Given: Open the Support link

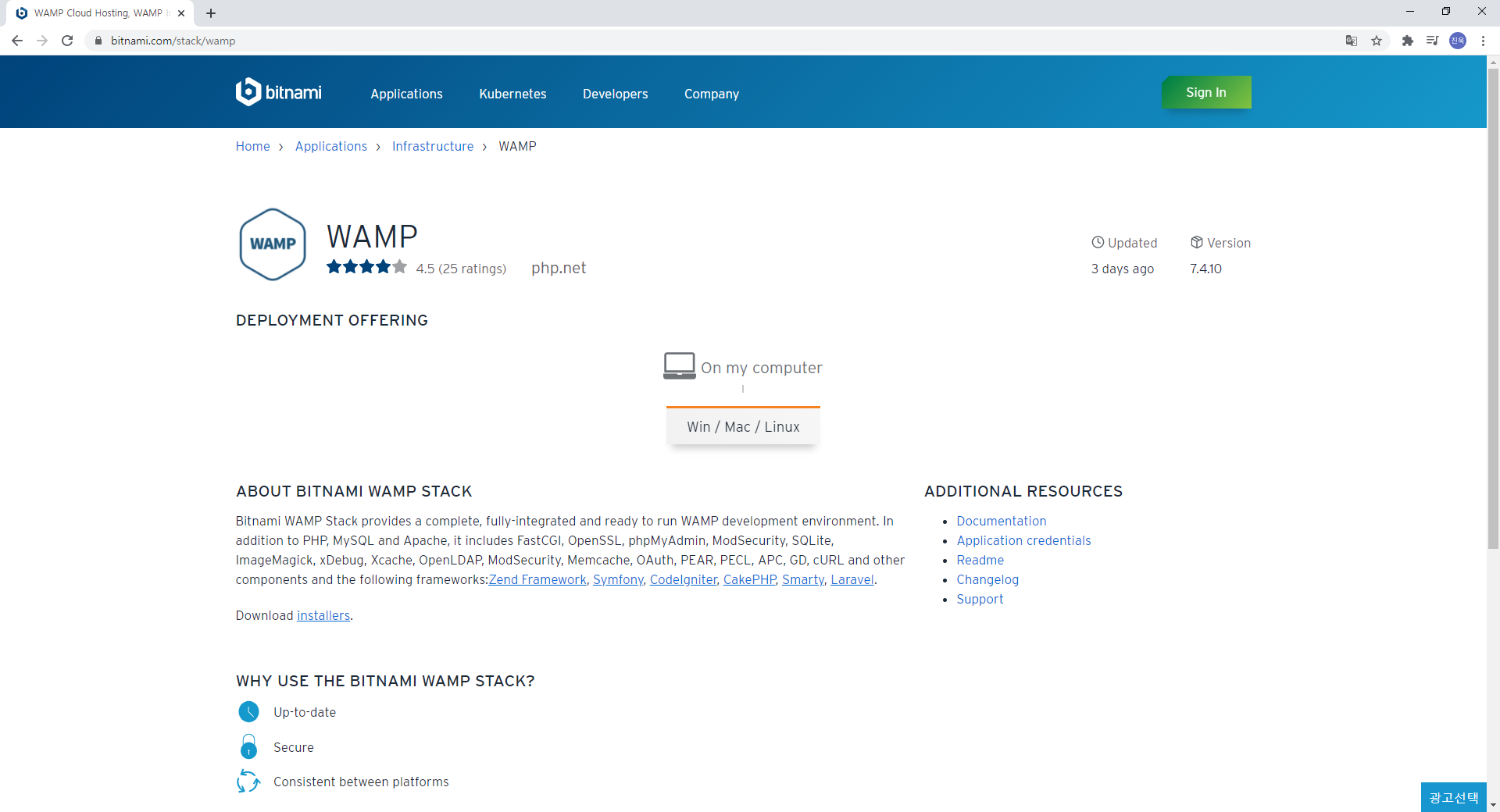Looking at the screenshot, I should click(x=980, y=599).
